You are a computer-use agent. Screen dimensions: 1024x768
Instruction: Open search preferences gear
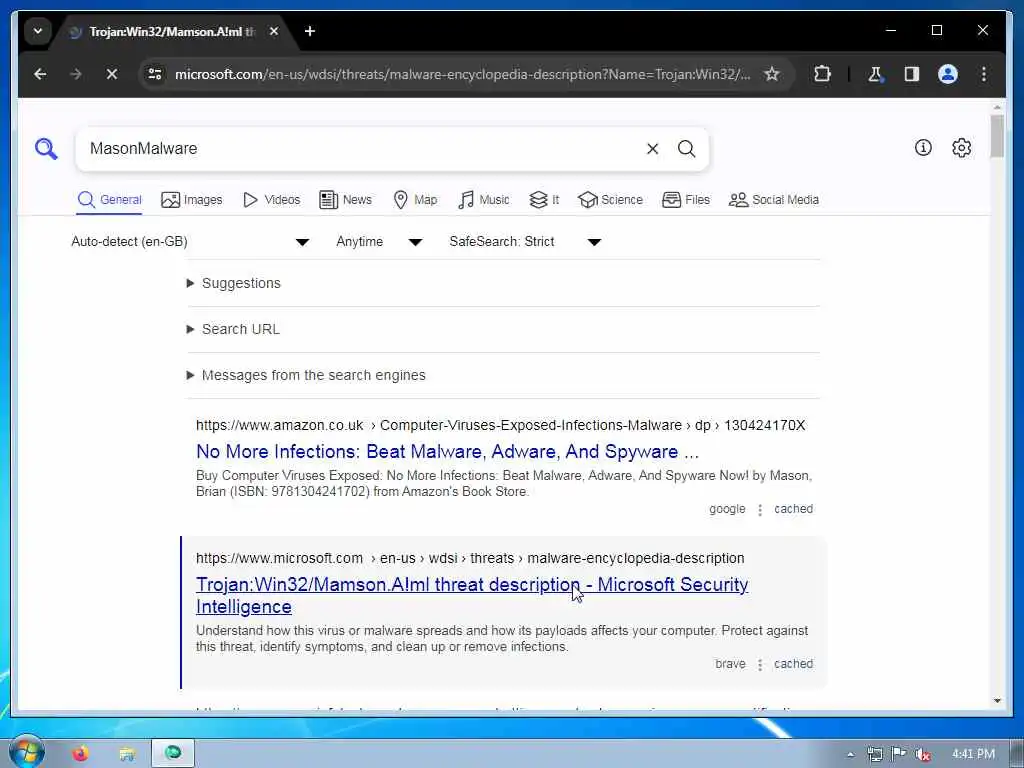coord(961,148)
